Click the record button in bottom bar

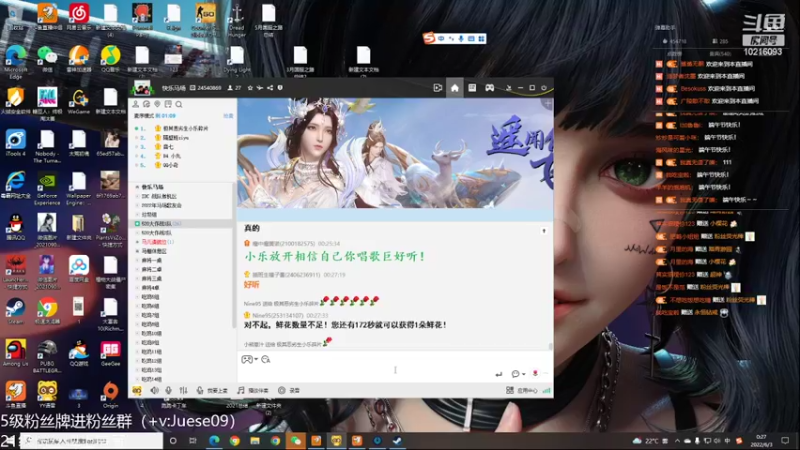[x=289, y=390]
